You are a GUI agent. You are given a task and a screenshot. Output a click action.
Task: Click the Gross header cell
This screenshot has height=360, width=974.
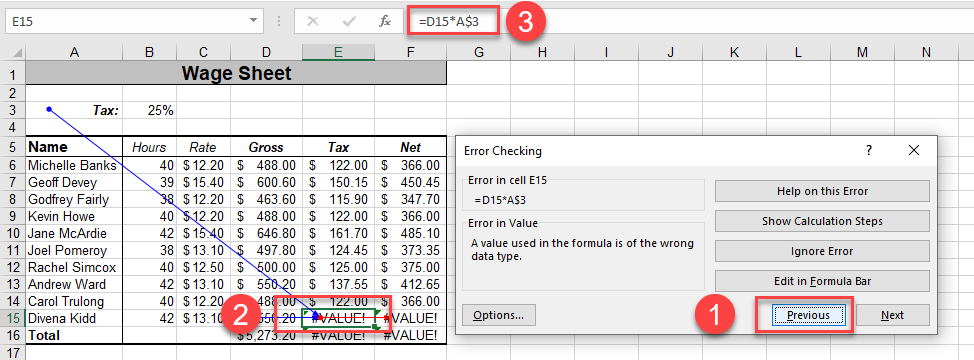coord(266,147)
